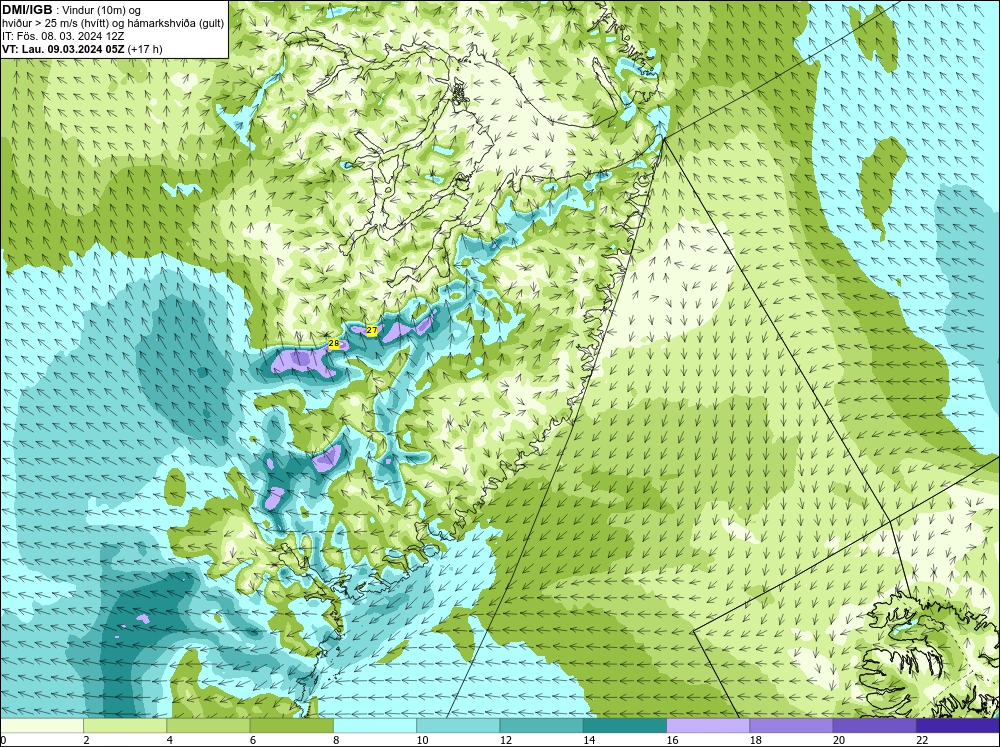The image size is (1000, 747).
Task: Select the 2–4 m/s light green swatch
Action: point(125,726)
